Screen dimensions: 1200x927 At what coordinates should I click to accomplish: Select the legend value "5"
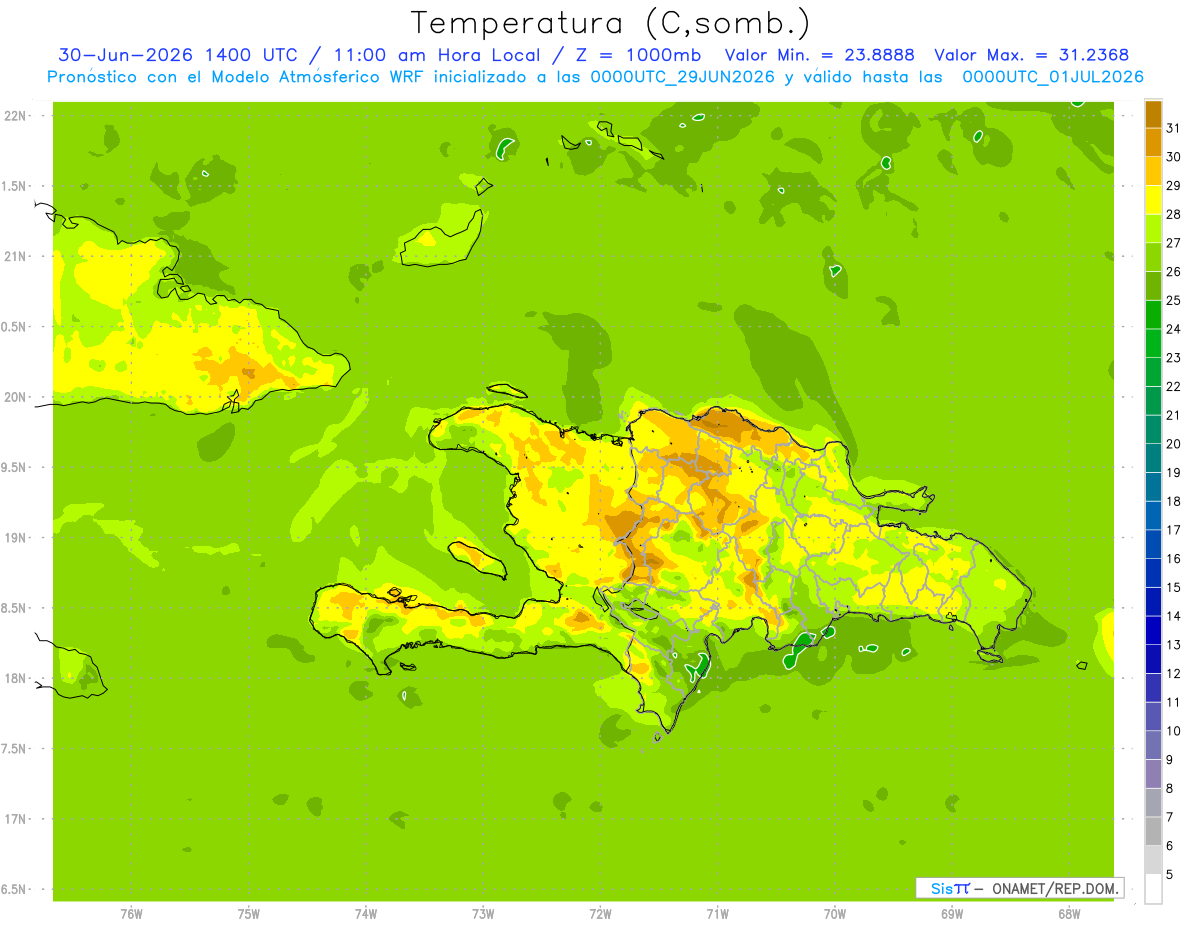(x=1171, y=875)
